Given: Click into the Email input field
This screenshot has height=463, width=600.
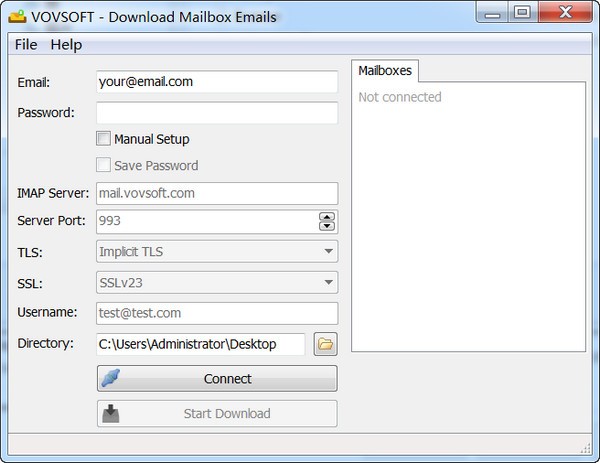Looking at the screenshot, I should (217, 82).
